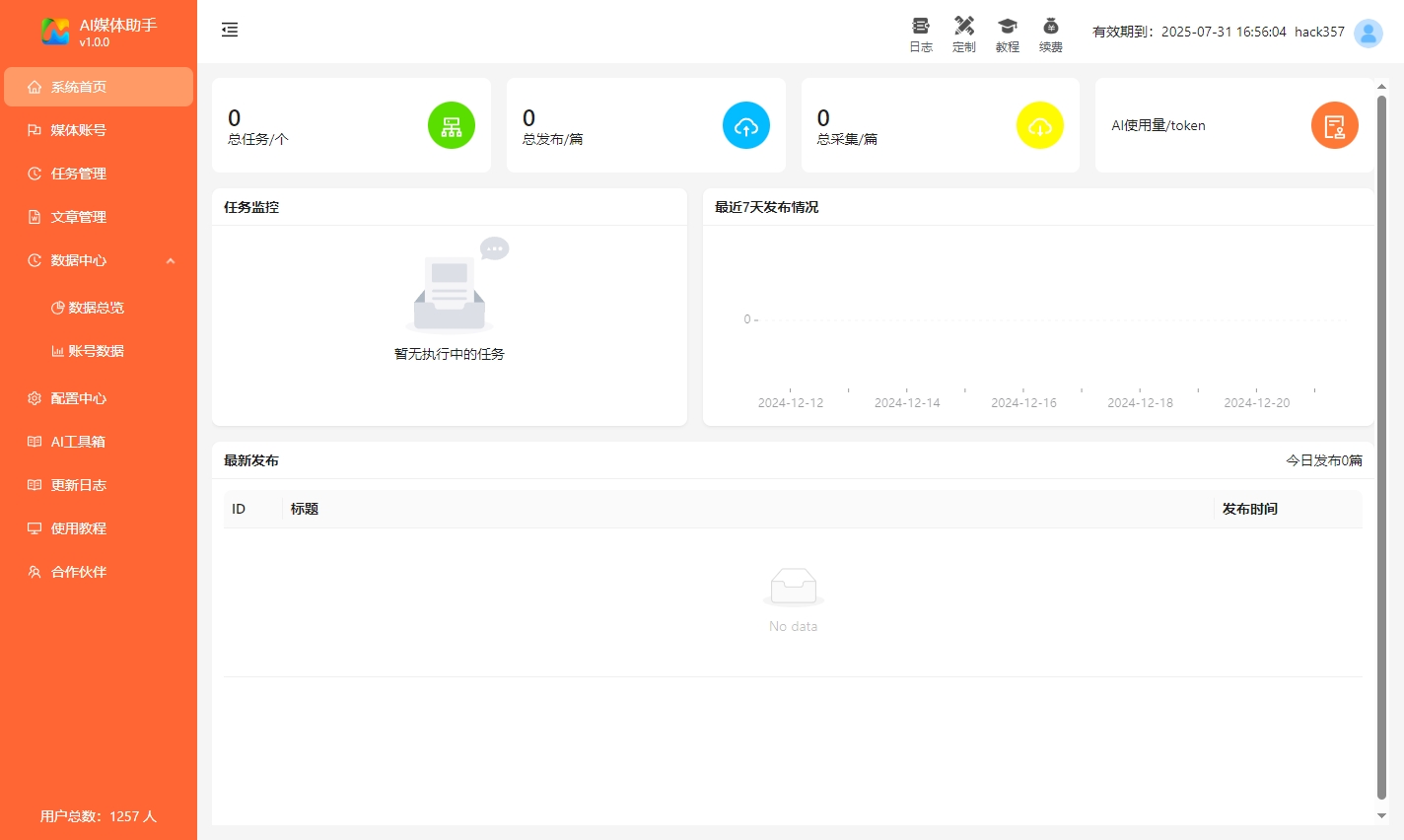This screenshot has height=840, width=1404.
Task: Click the monitor icon beside 使用教程
Action: click(35, 528)
